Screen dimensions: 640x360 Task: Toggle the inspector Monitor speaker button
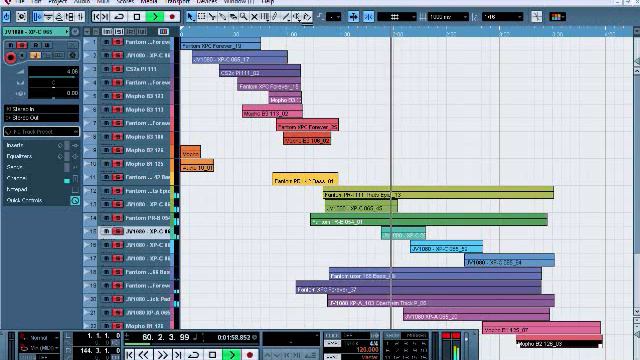coord(22,56)
